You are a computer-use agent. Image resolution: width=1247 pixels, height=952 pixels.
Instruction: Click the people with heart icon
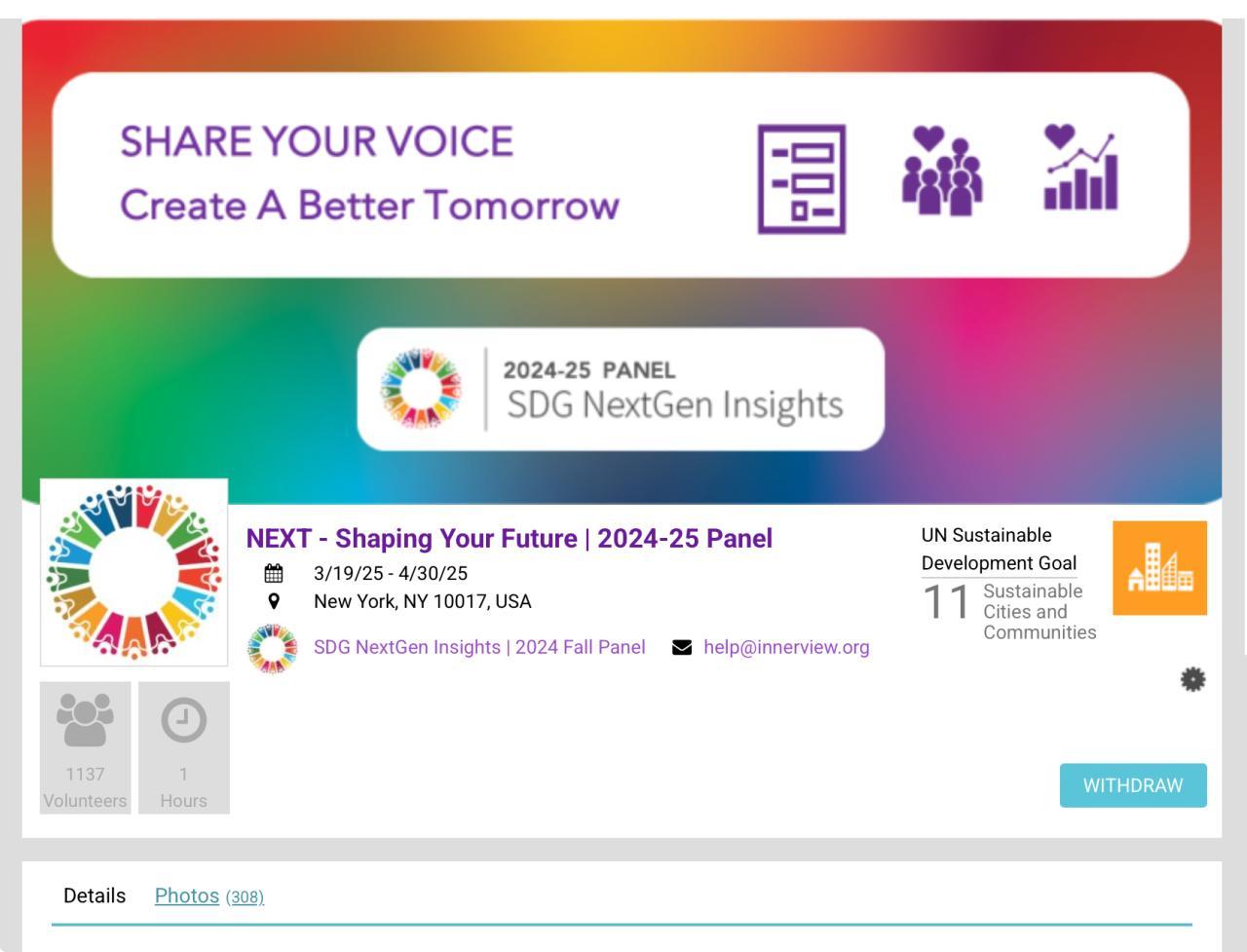(x=941, y=171)
